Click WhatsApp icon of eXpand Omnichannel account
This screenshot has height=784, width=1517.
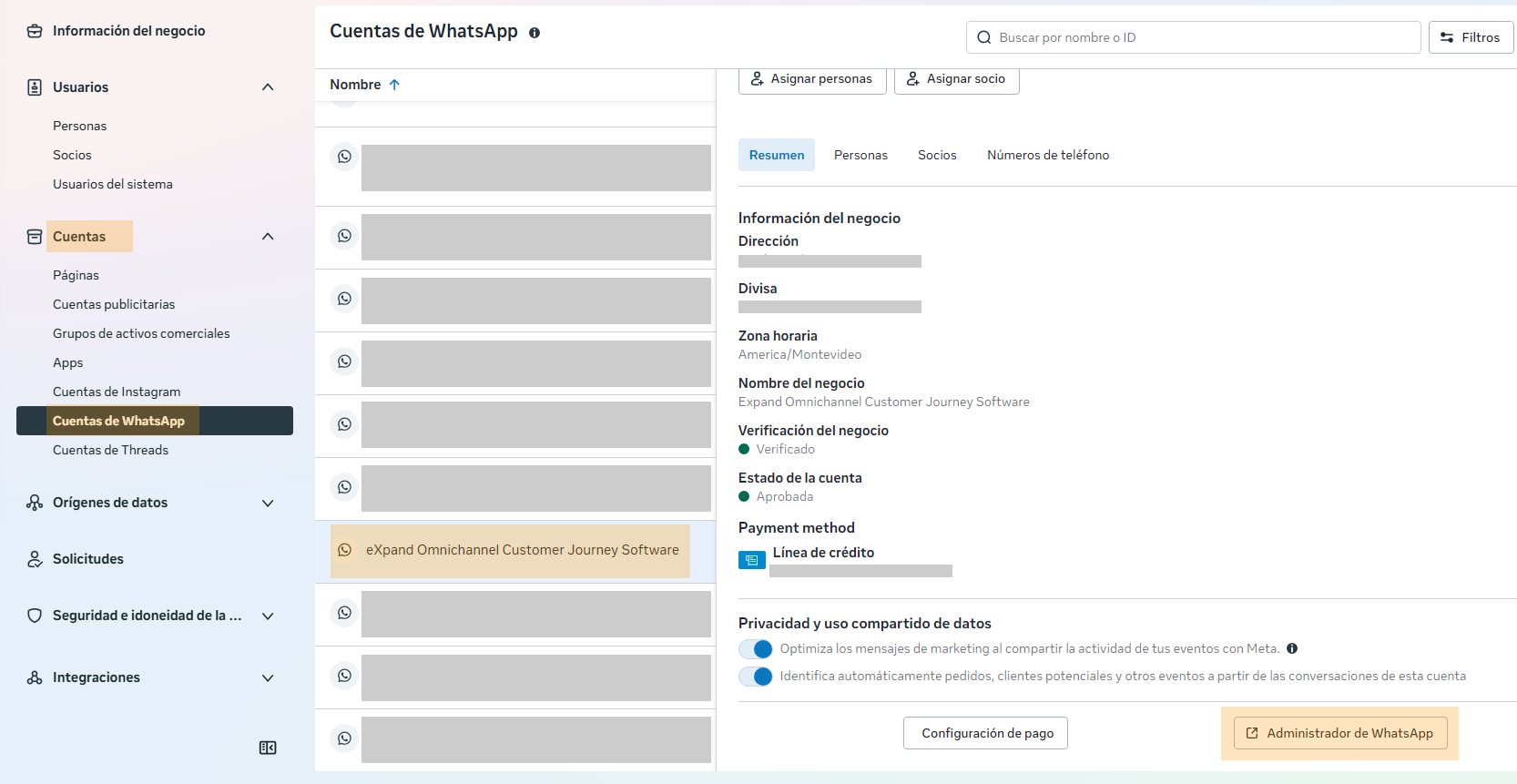pyautogui.click(x=344, y=550)
